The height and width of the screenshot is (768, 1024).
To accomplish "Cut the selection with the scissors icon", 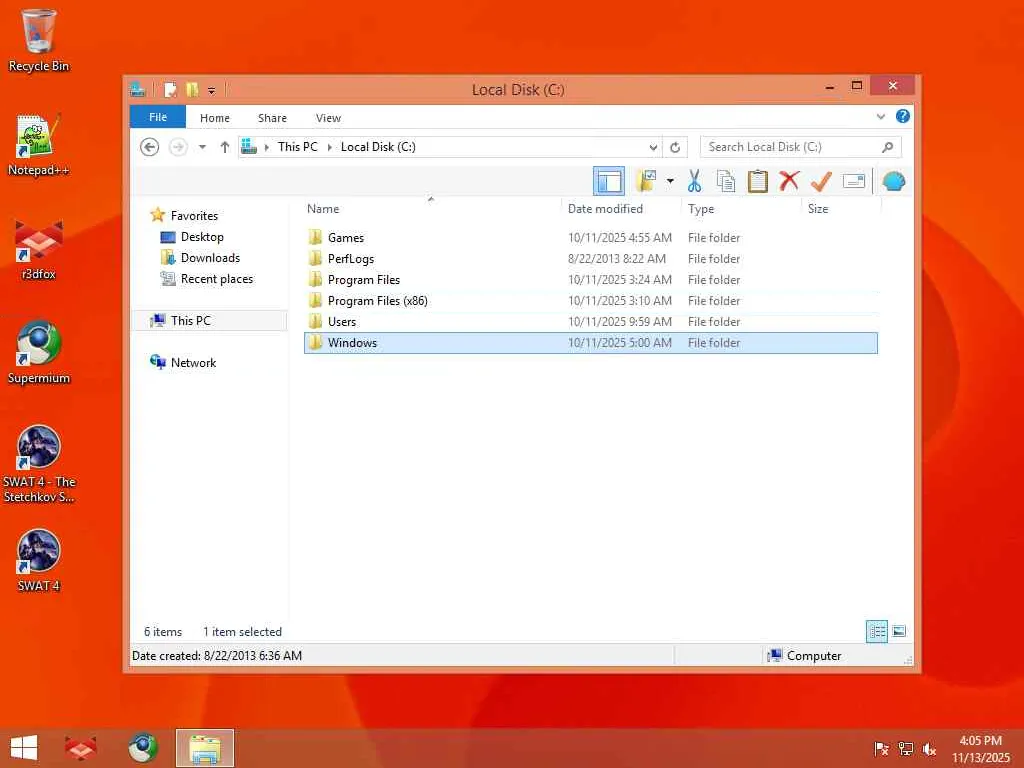I will [x=694, y=181].
